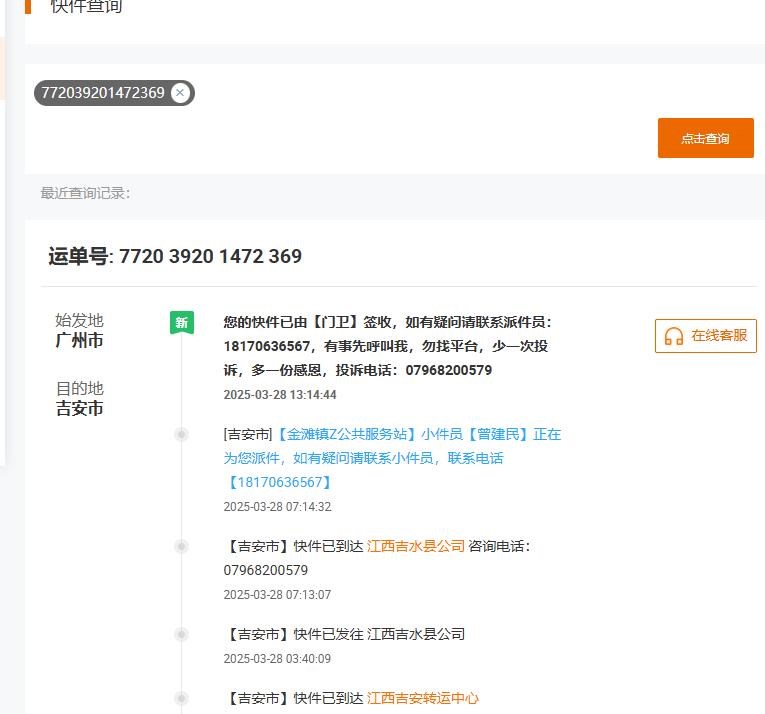Click origin city 广州市
Screen dimensions: 765x714
(x=80, y=340)
